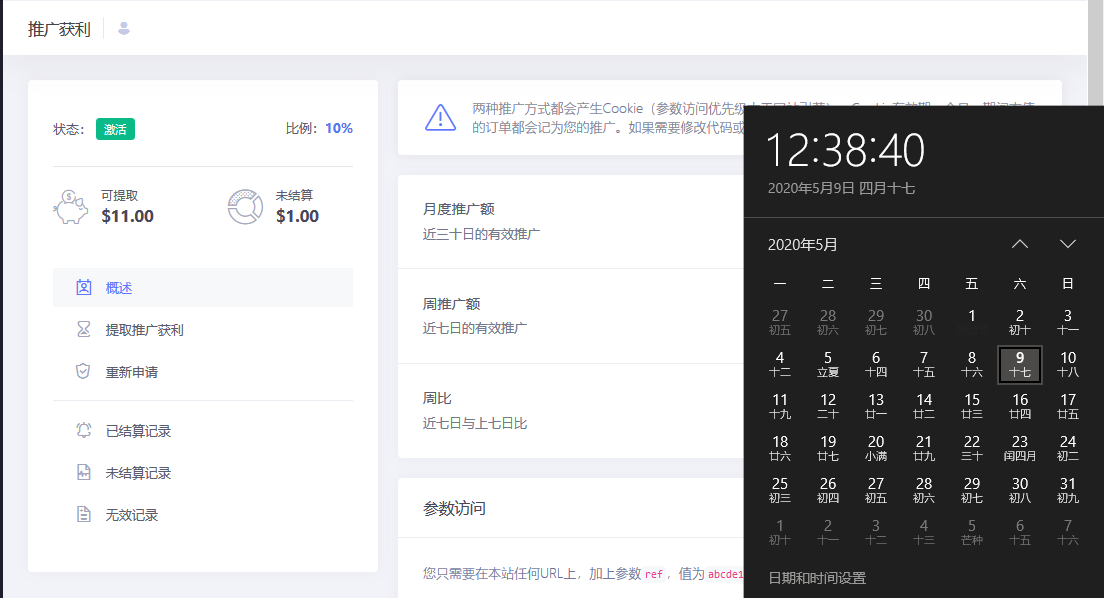Viewport: 1104px width, 598px height.
Task: Click the icon beside 已结算记录
Action: [x=84, y=431]
